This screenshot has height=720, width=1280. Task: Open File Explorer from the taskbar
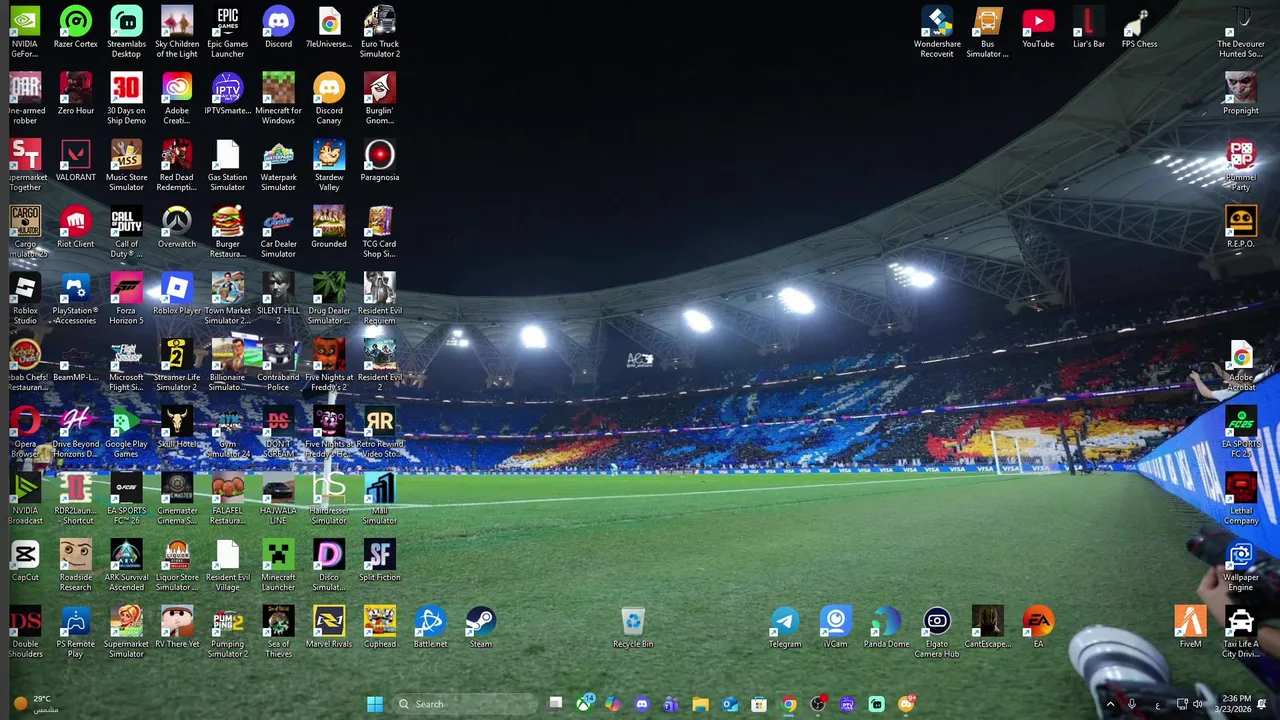click(700, 704)
